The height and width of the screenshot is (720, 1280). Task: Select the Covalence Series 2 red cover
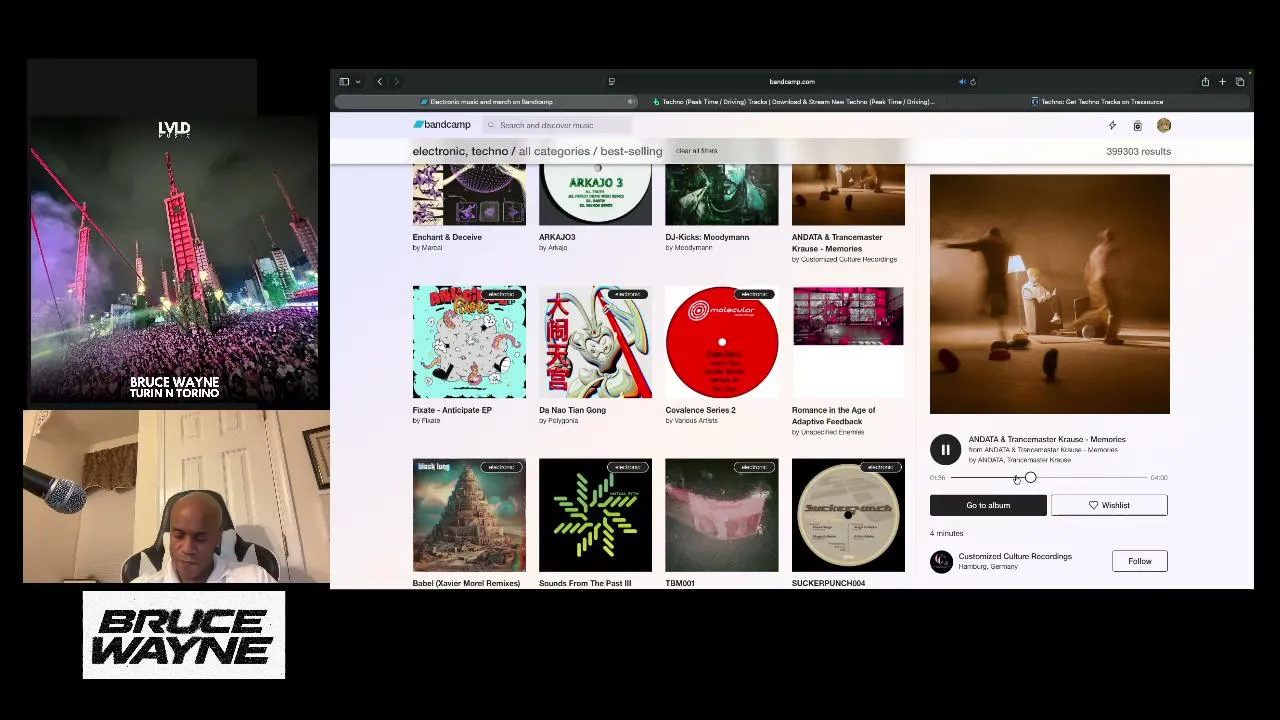click(721, 342)
